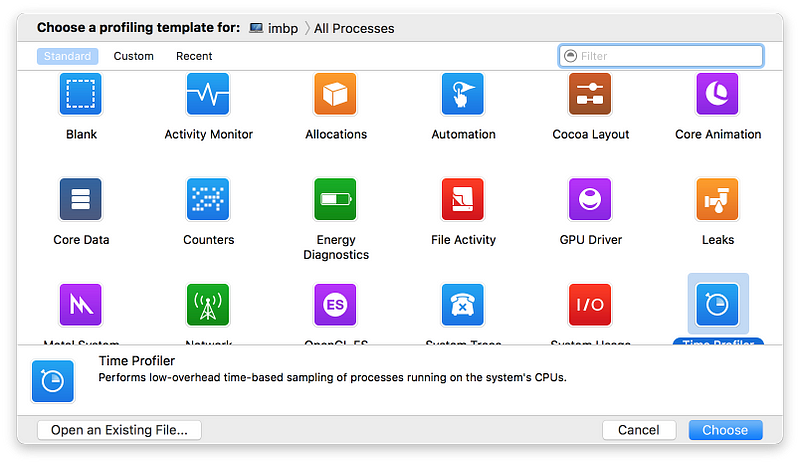The image size is (800, 465).
Task: Click the Energy Diagnostics label
Action: [x=336, y=247]
